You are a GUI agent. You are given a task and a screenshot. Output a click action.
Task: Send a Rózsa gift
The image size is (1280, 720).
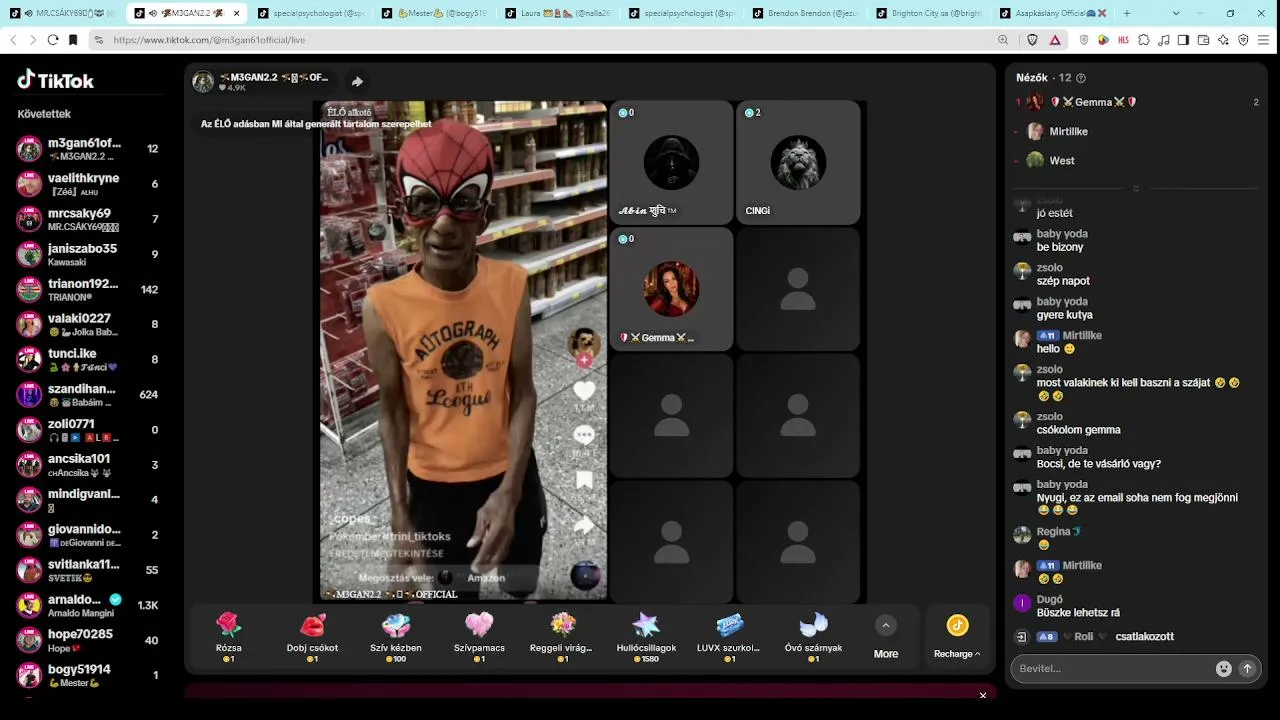tap(229, 636)
